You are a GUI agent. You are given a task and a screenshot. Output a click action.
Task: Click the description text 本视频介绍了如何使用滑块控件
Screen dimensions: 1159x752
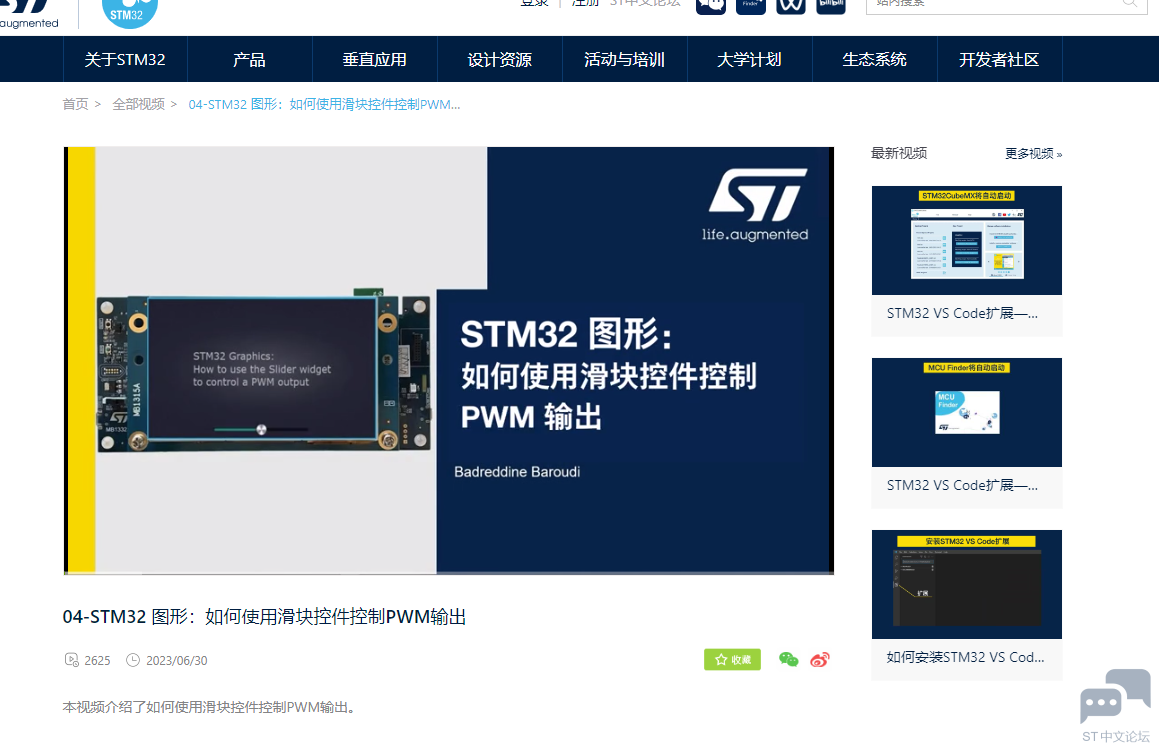tap(209, 707)
